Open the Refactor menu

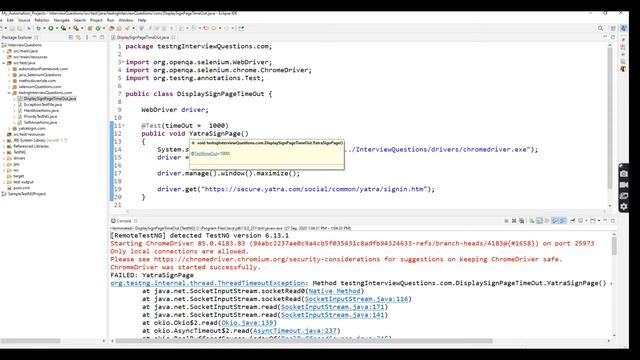click(42, 20)
